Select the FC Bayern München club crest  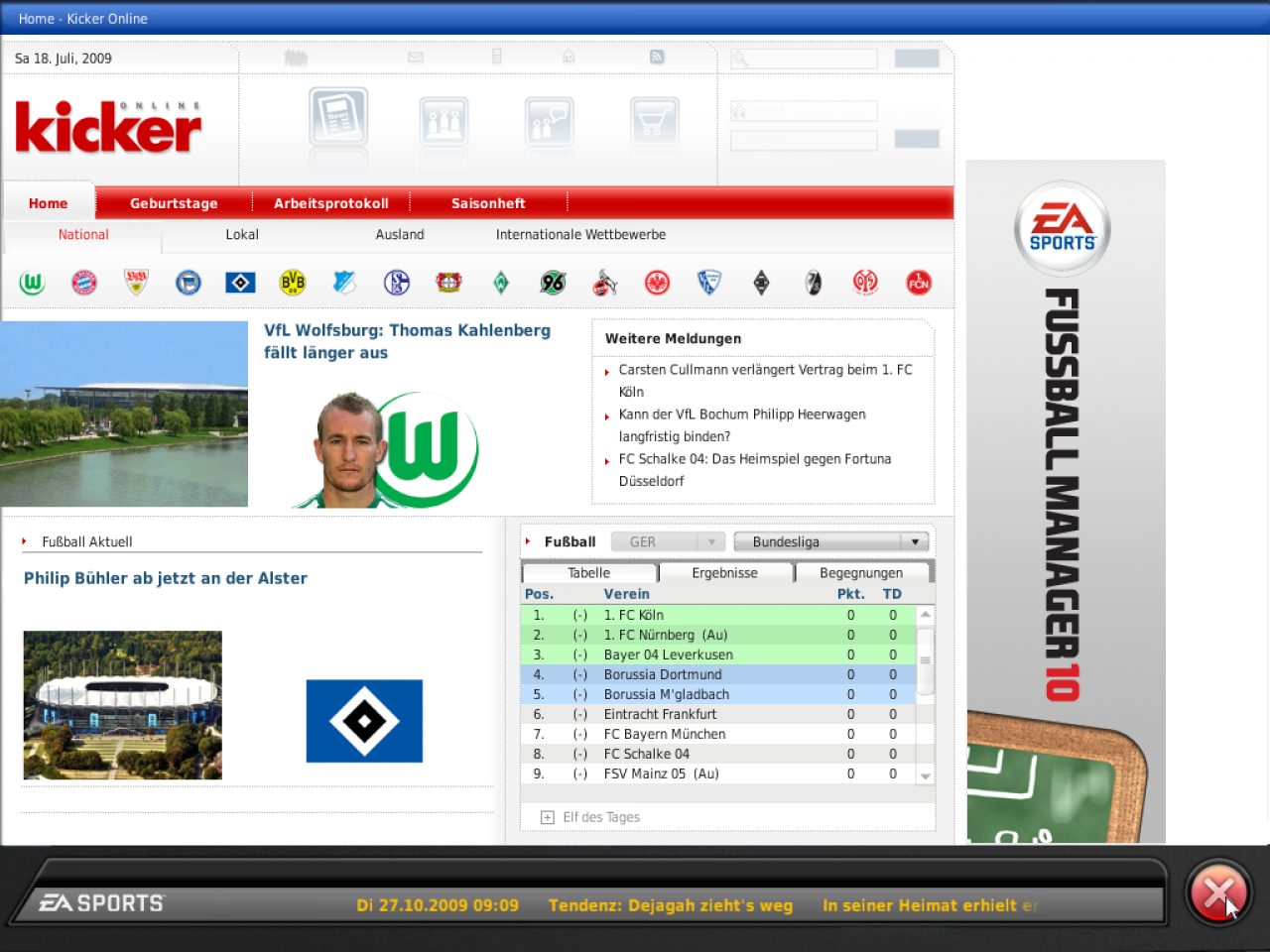[84, 284]
